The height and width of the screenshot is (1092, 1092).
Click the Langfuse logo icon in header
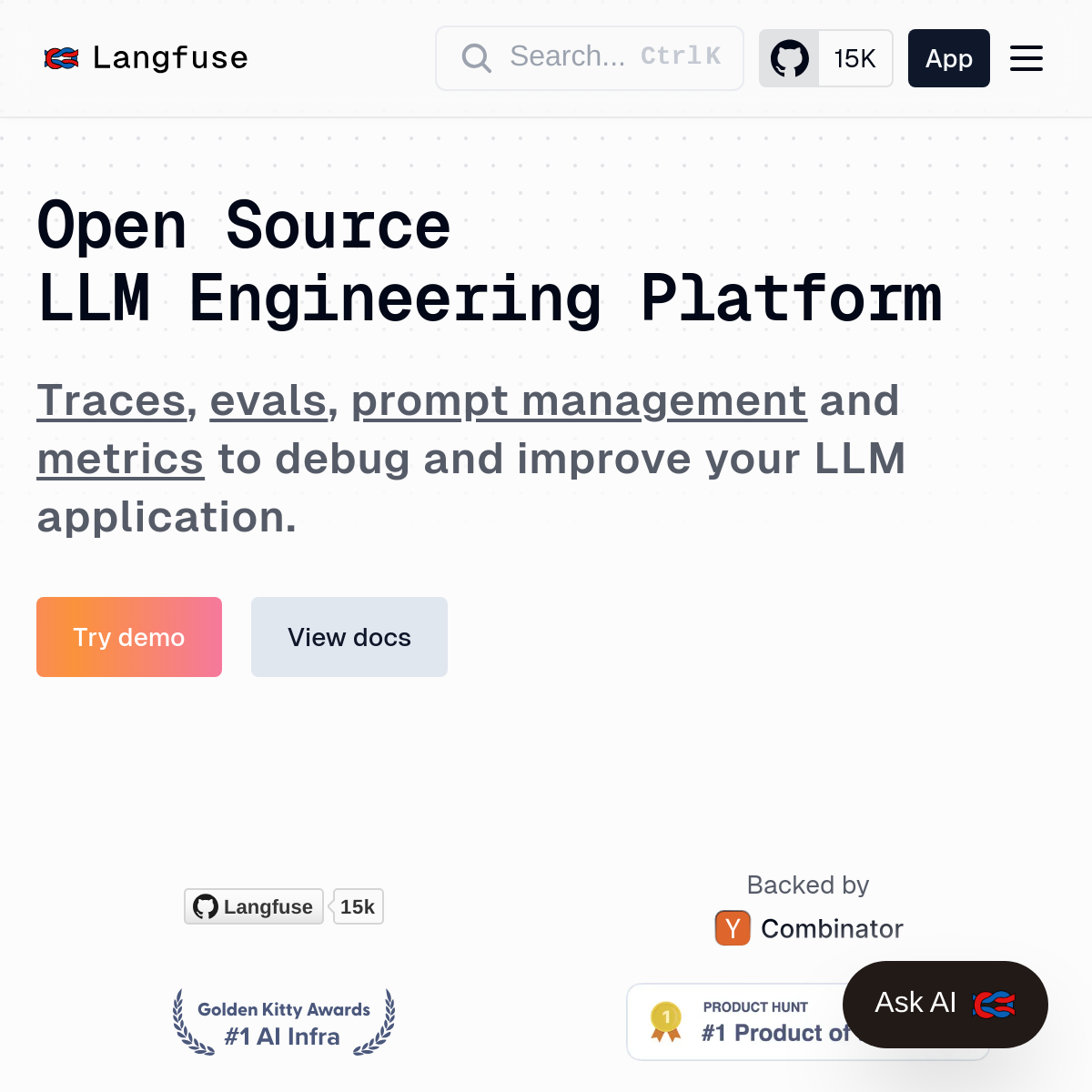pos(62,58)
